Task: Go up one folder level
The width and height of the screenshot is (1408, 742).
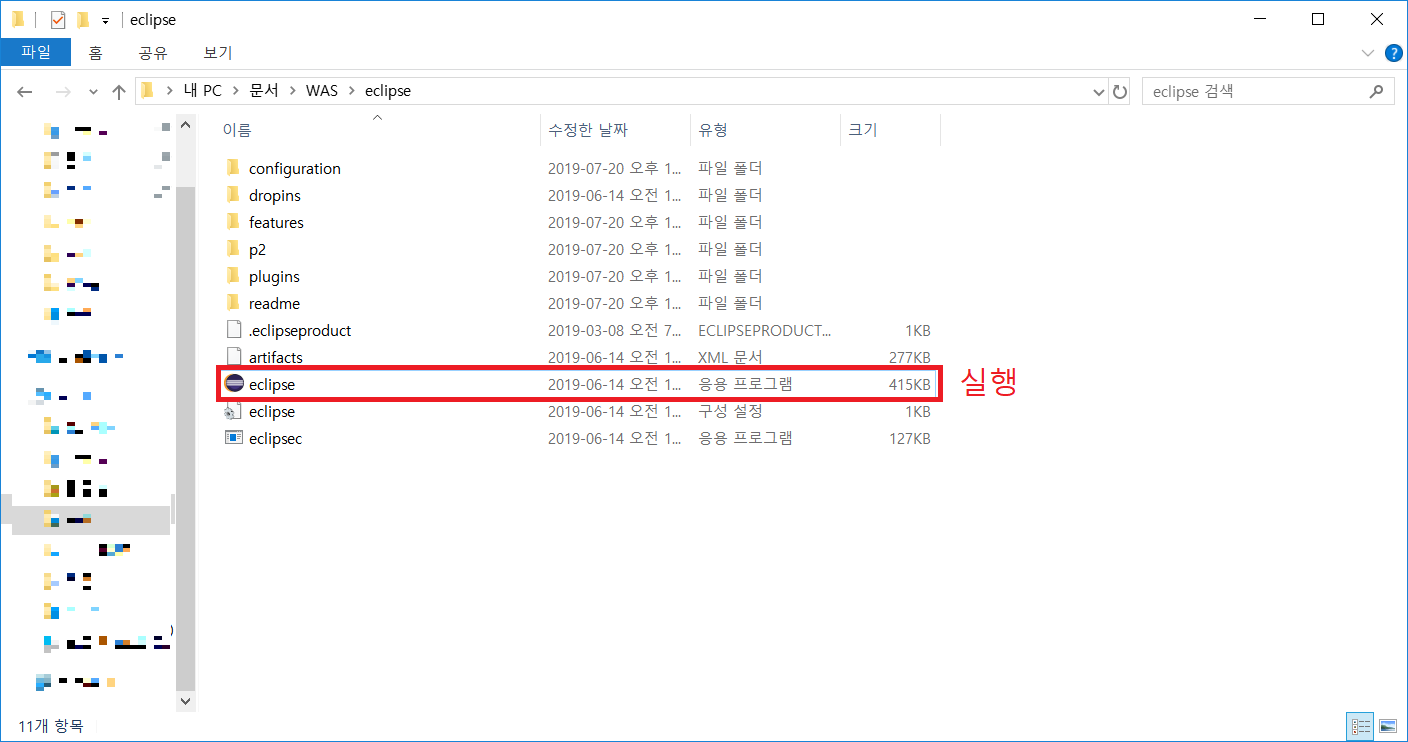Action: tap(119, 91)
